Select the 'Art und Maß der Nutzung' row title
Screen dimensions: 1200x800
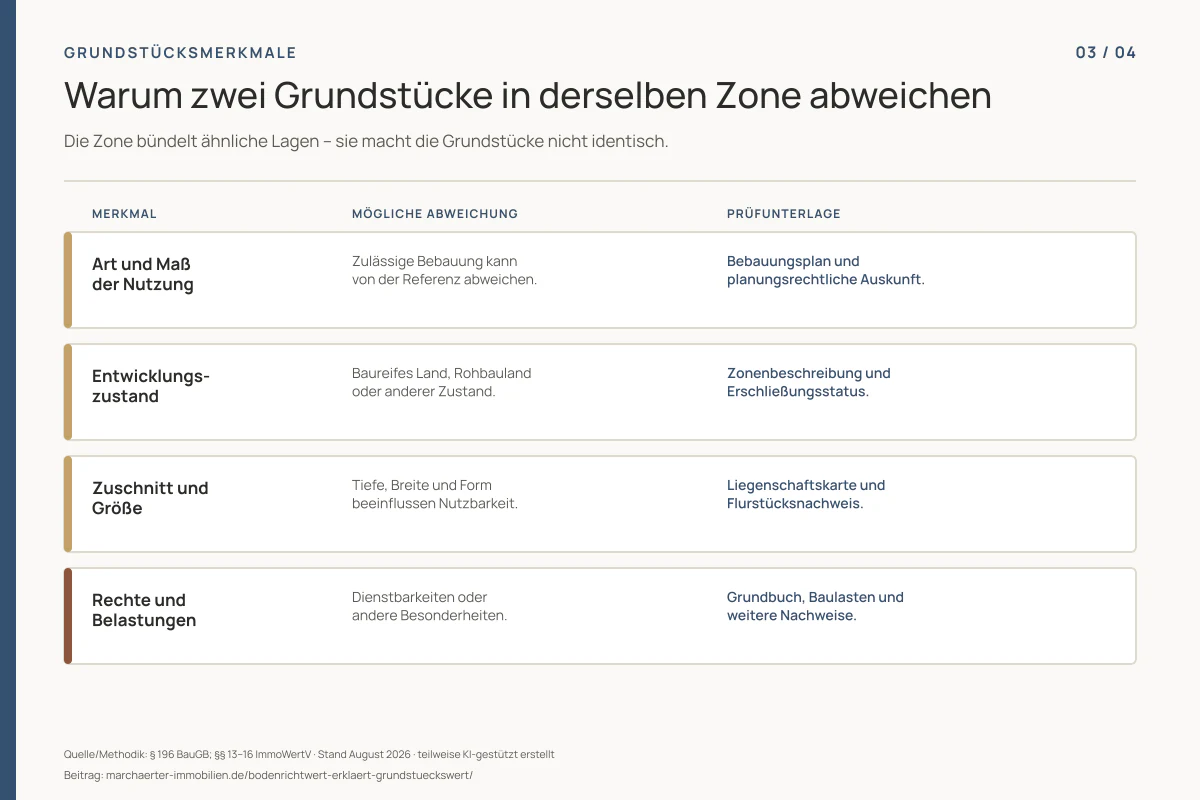(143, 274)
